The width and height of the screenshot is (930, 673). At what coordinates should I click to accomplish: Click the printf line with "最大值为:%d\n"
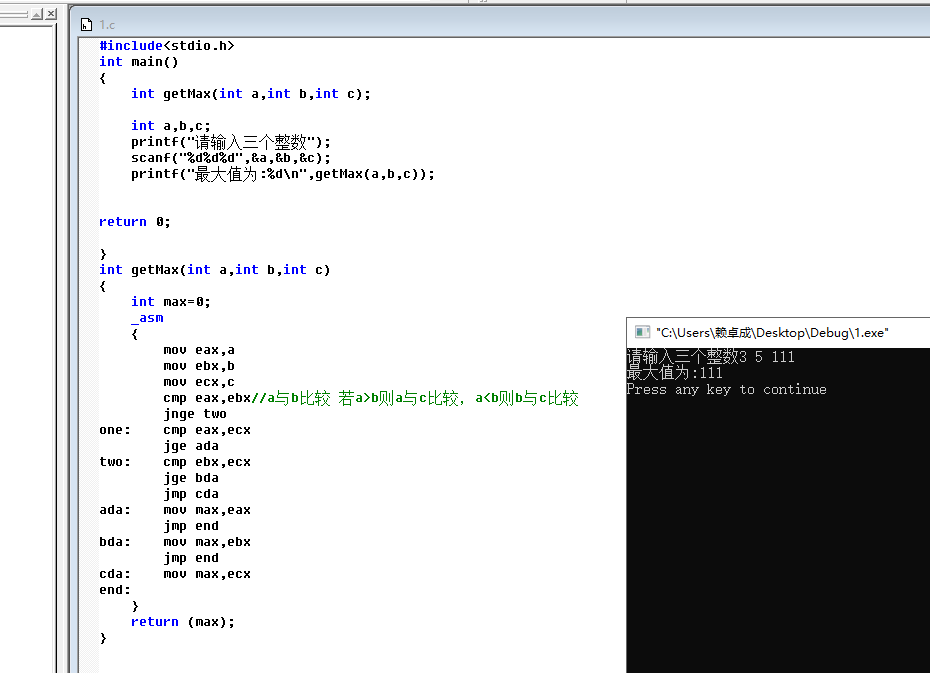point(282,174)
